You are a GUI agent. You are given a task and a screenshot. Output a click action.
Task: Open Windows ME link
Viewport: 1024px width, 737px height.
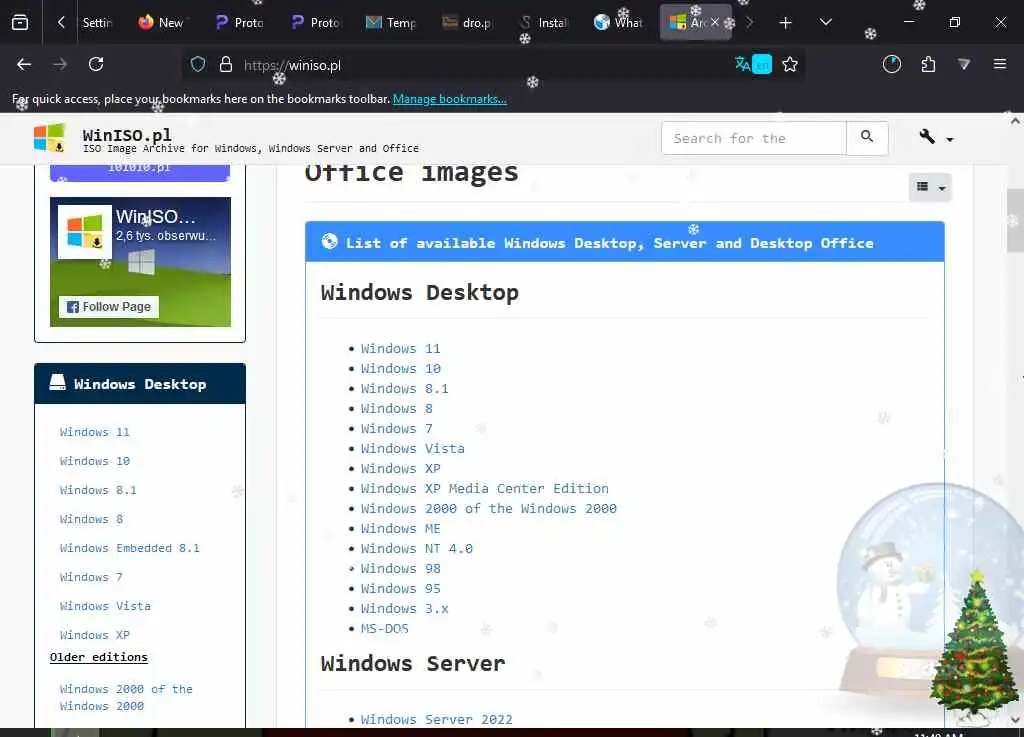pyautogui.click(x=400, y=529)
